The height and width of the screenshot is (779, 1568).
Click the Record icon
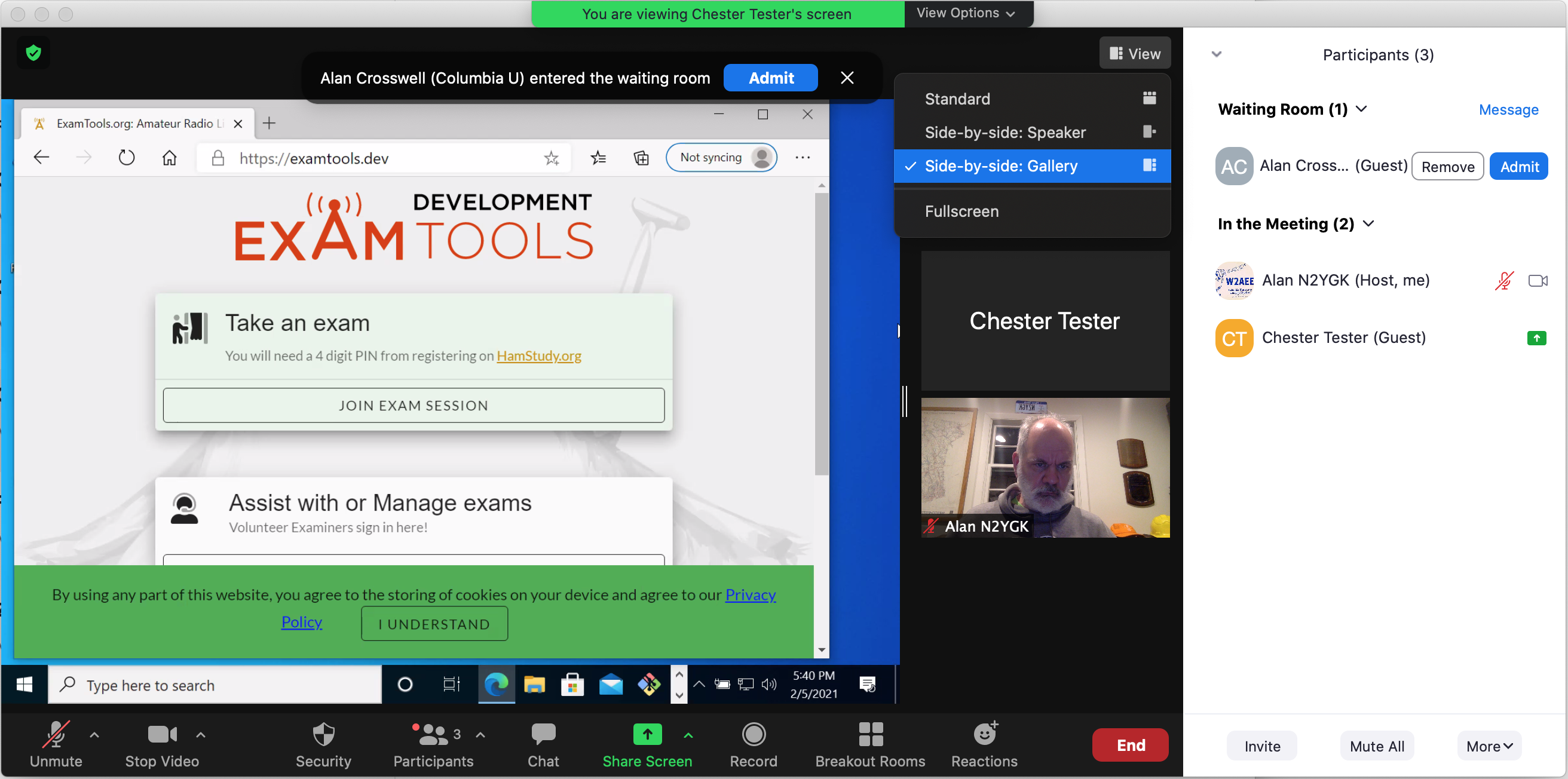(x=753, y=735)
